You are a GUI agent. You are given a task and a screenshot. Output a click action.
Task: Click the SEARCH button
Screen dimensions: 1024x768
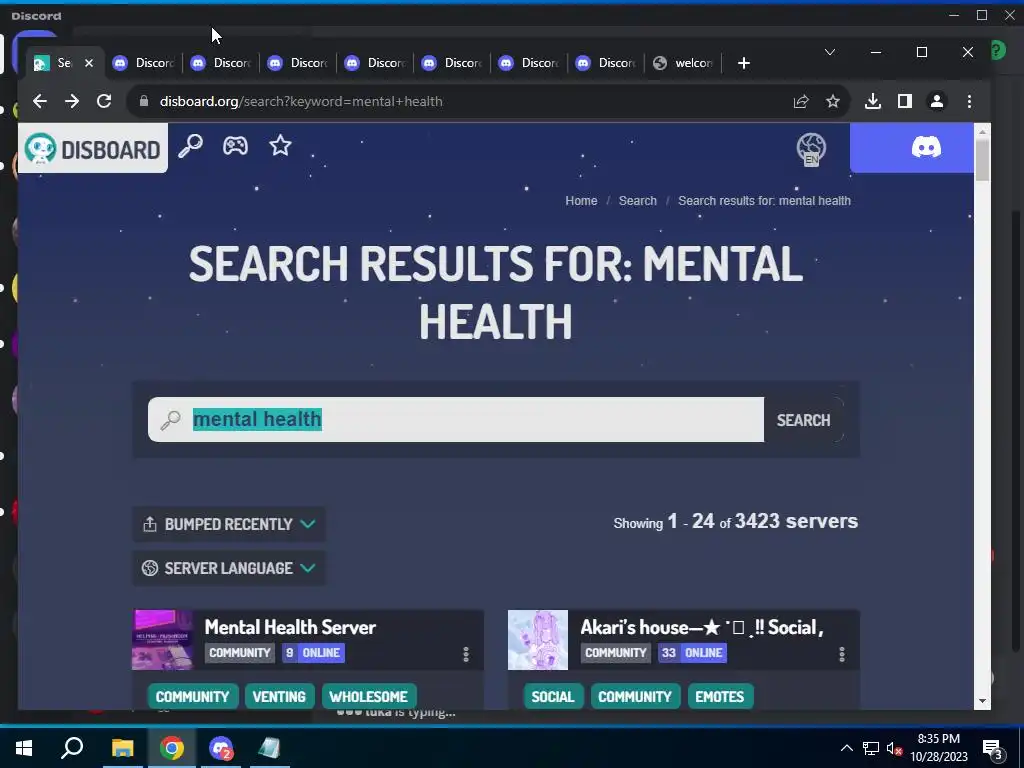[x=803, y=420]
